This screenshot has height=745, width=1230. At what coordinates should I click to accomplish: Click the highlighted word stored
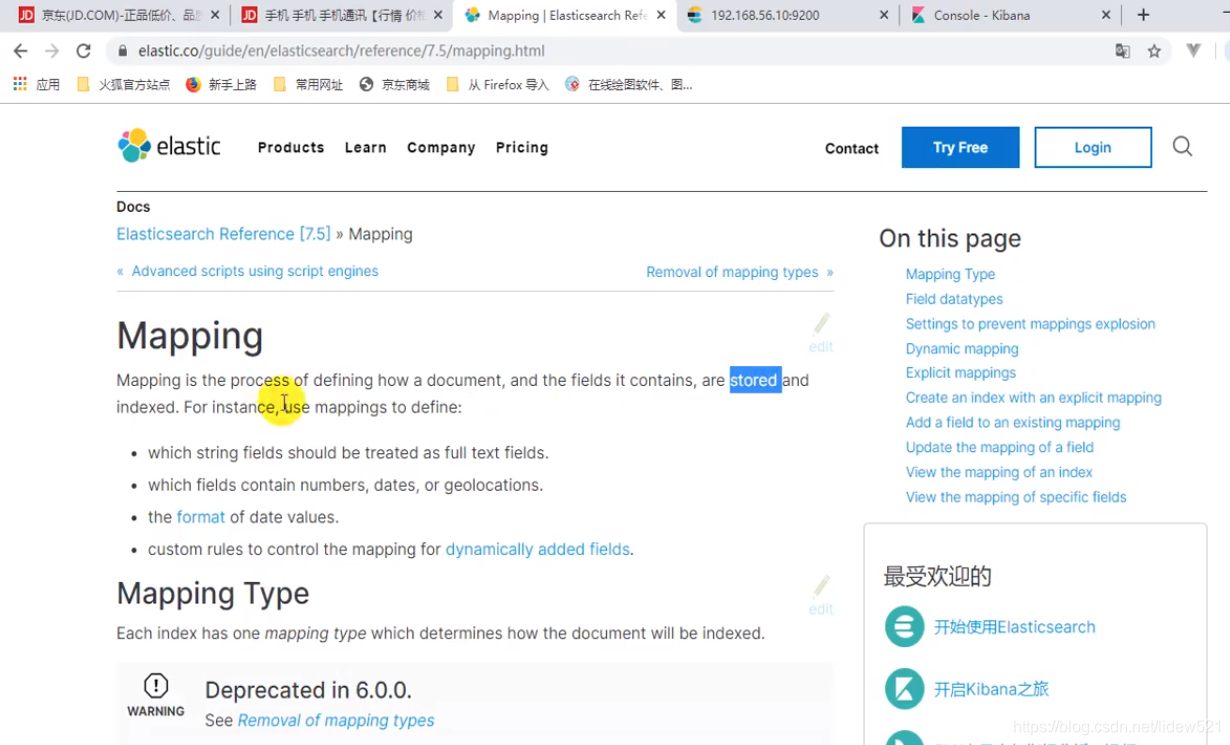pos(754,380)
